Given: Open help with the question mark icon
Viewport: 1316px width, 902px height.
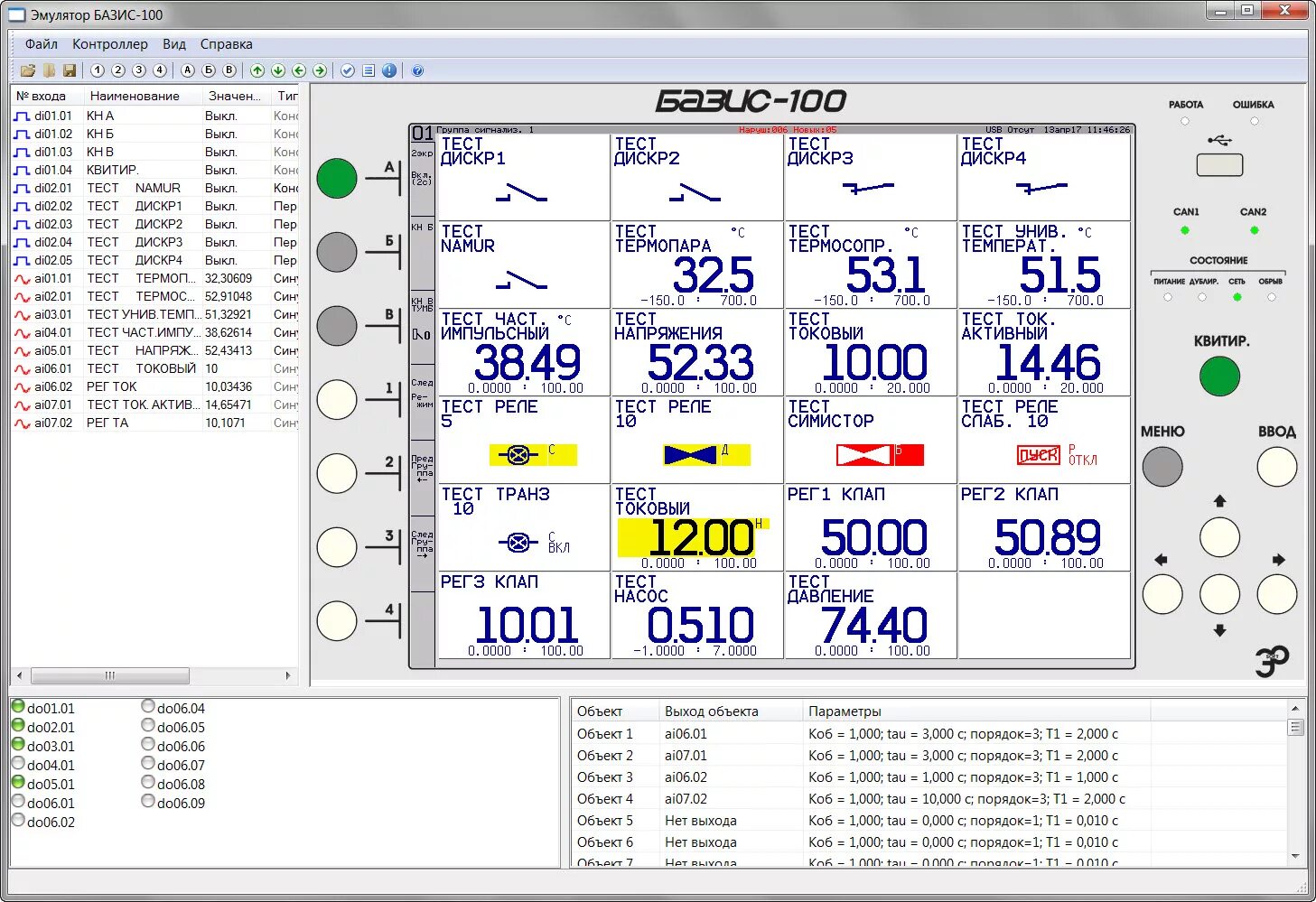Looking at the screenshot, I should tap(417, 70).
